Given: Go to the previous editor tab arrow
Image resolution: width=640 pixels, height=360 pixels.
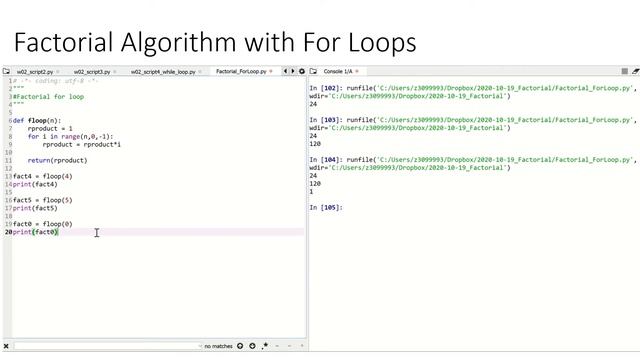Looking at the screenshot, I should pos(285,71).
